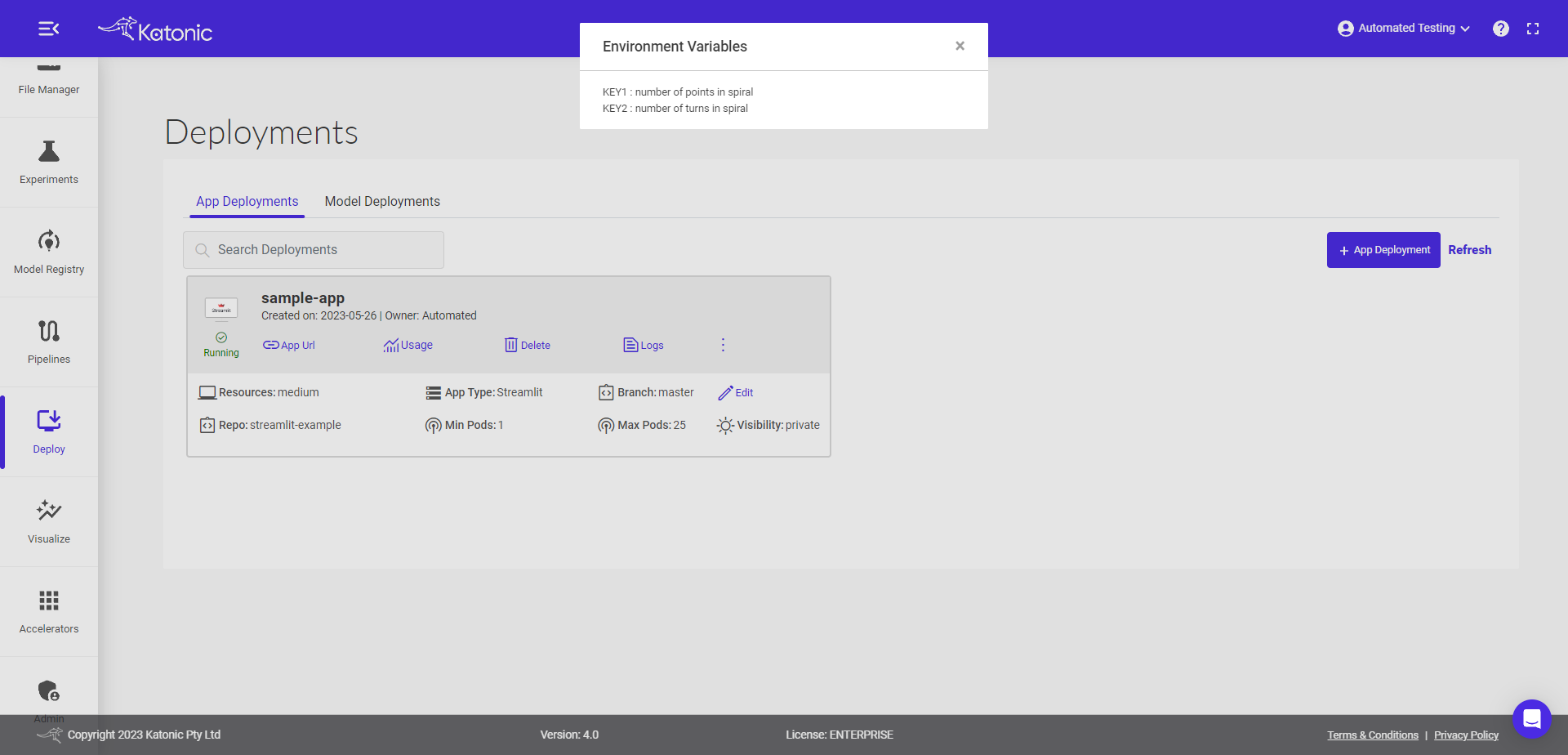
Task: Click the Running status indicator
Action: 221,345
